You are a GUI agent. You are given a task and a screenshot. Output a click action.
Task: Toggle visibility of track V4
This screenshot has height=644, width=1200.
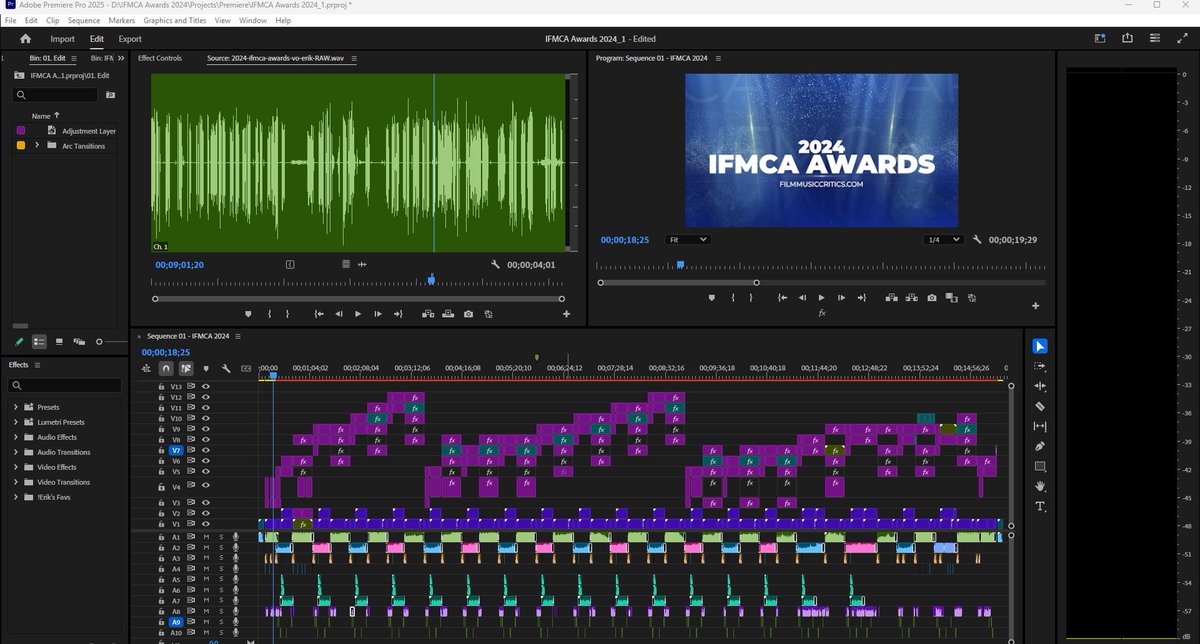(x=206, y=487)
